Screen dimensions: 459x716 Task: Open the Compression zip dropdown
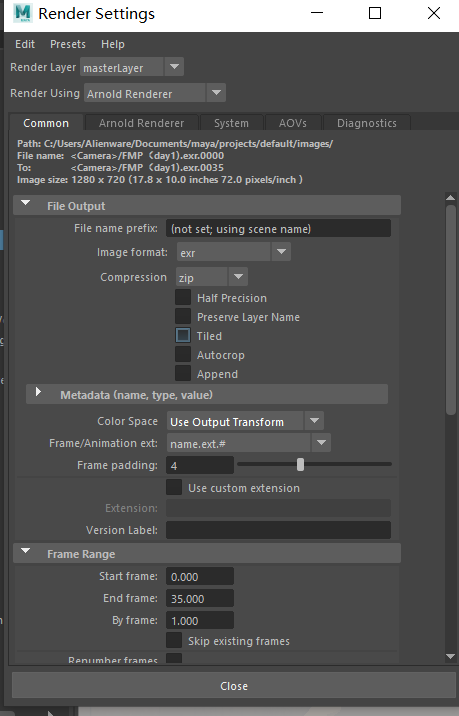coord(212,277)
